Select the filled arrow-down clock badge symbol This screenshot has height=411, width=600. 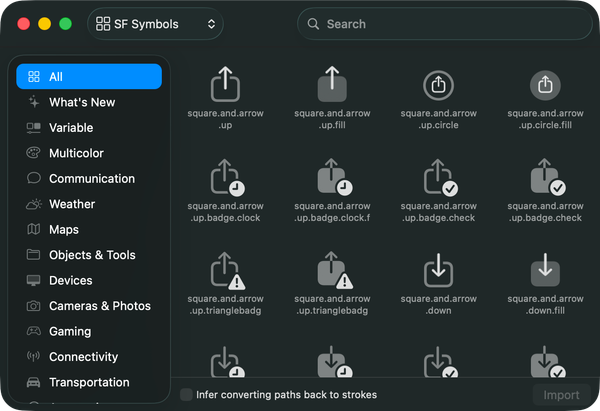click(x=334, y=362)
